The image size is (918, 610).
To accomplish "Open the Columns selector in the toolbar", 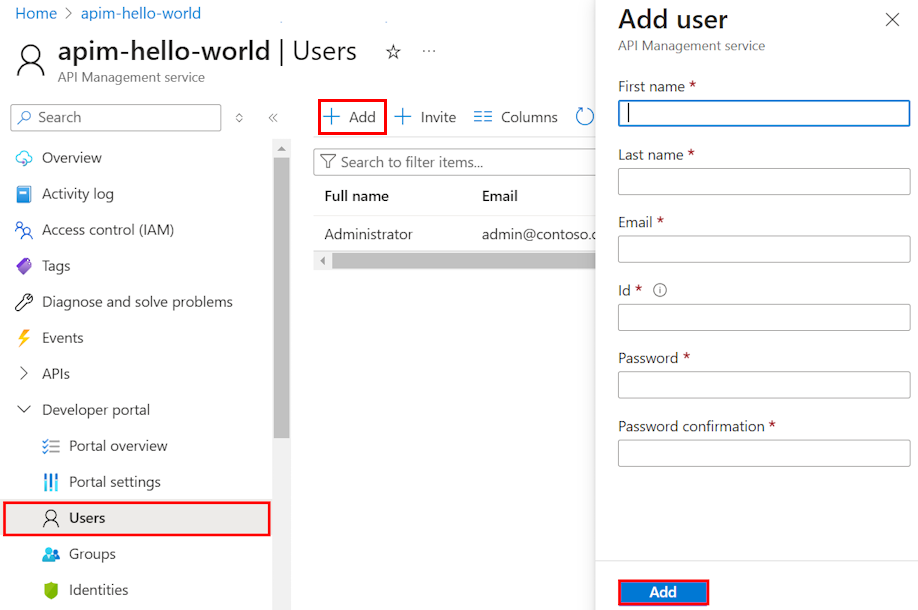I will click(x=515, y=116).
